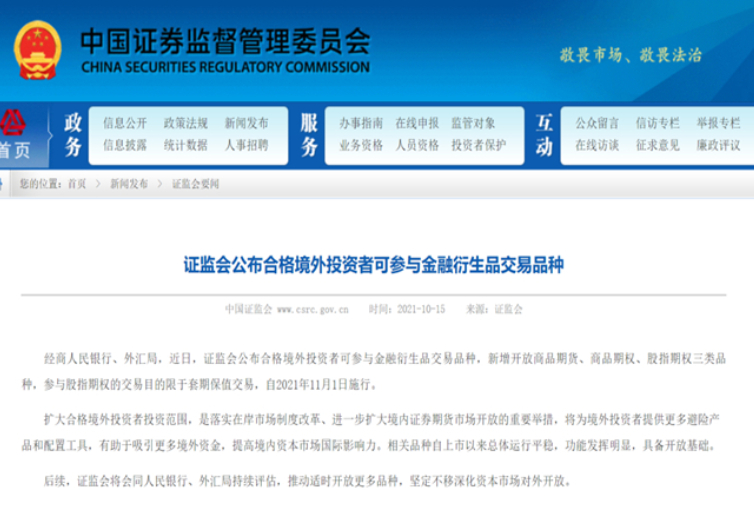Image resolution: width=754 pixels, height=519 pixels.
Task: Go to 新闻发布 in the navigation panel
Action: [x=246, y=123]
